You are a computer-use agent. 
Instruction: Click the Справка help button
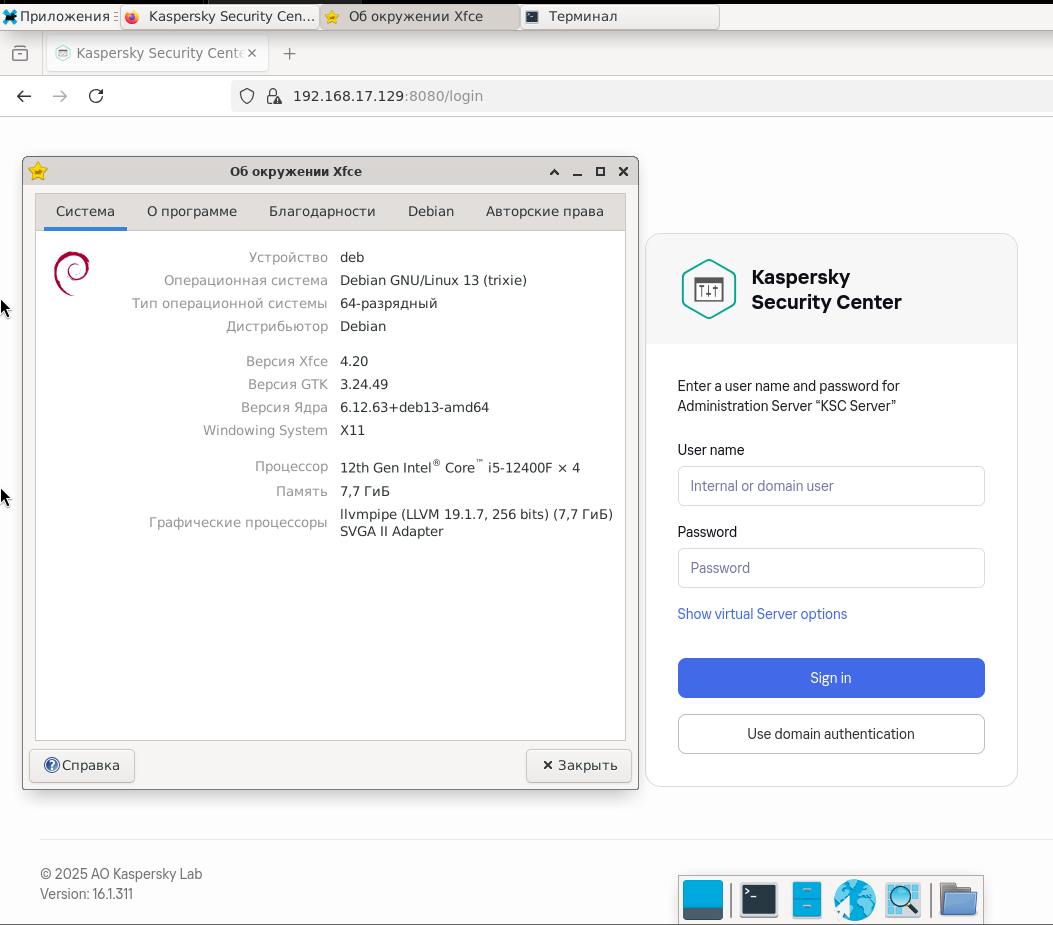82,766
